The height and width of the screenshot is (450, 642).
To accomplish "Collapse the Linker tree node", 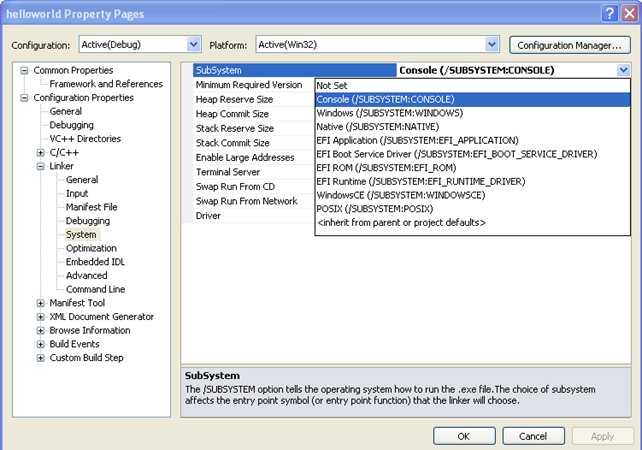I will (x=41, y=166).
